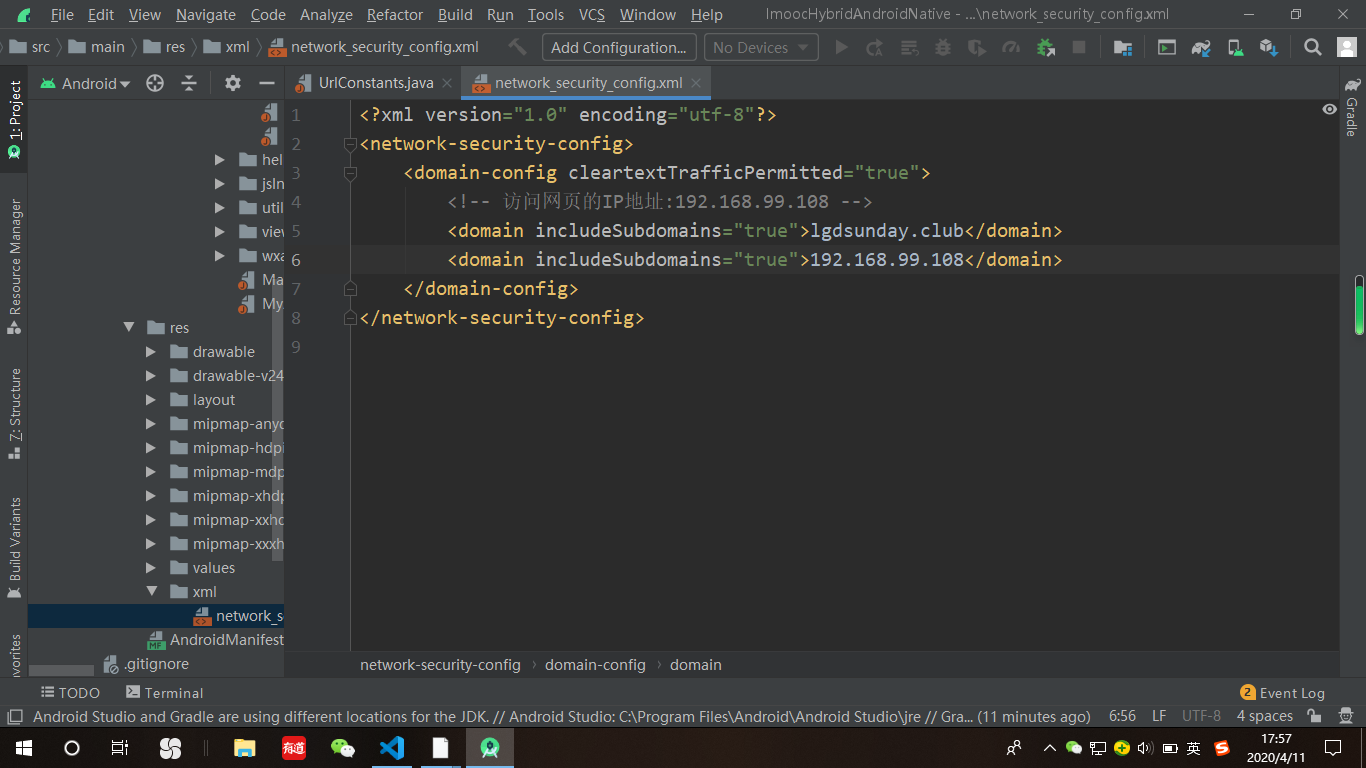Viewport: 1366px width, 768px height.
Task: Click the Debug app bug icon
Action: [943, 47]
